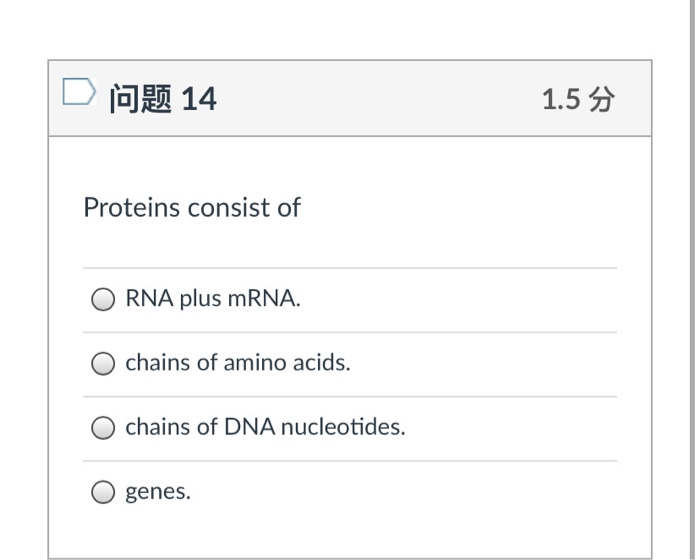Image resolution: width=700 pixels, height=560 pixels.
Task: Click the vertical scrollbar at the right edge
Action: [692, 280]
